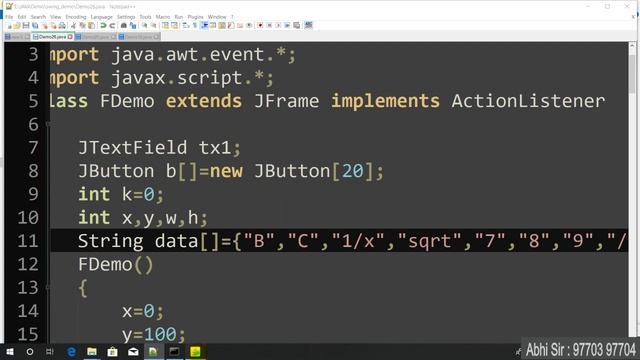This screenshot has width=640, height=360.
Task: Click the Playback macro icon
Action: click(x=278, y=26)
